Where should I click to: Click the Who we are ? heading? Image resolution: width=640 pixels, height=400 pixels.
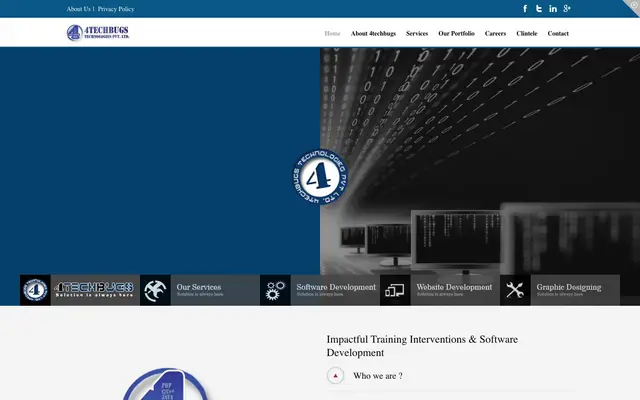378,376
